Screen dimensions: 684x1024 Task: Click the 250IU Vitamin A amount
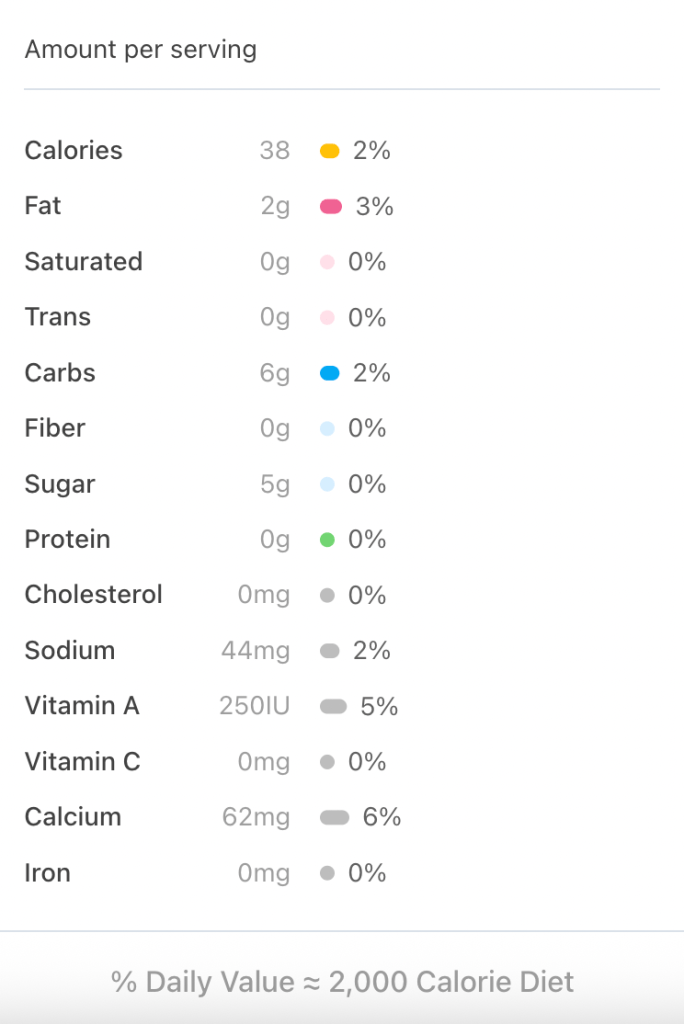(x=254, y=707)
